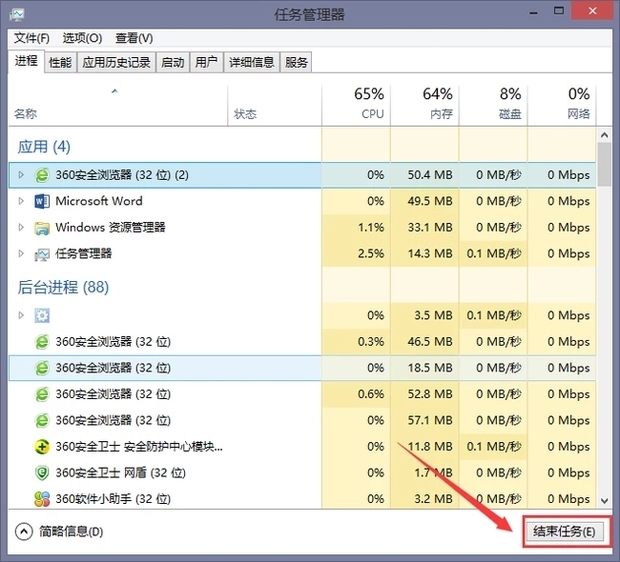Click the 任务管理器 process icon
The width and height of the screenshot is (620, 562).
(x=42, y=254)
